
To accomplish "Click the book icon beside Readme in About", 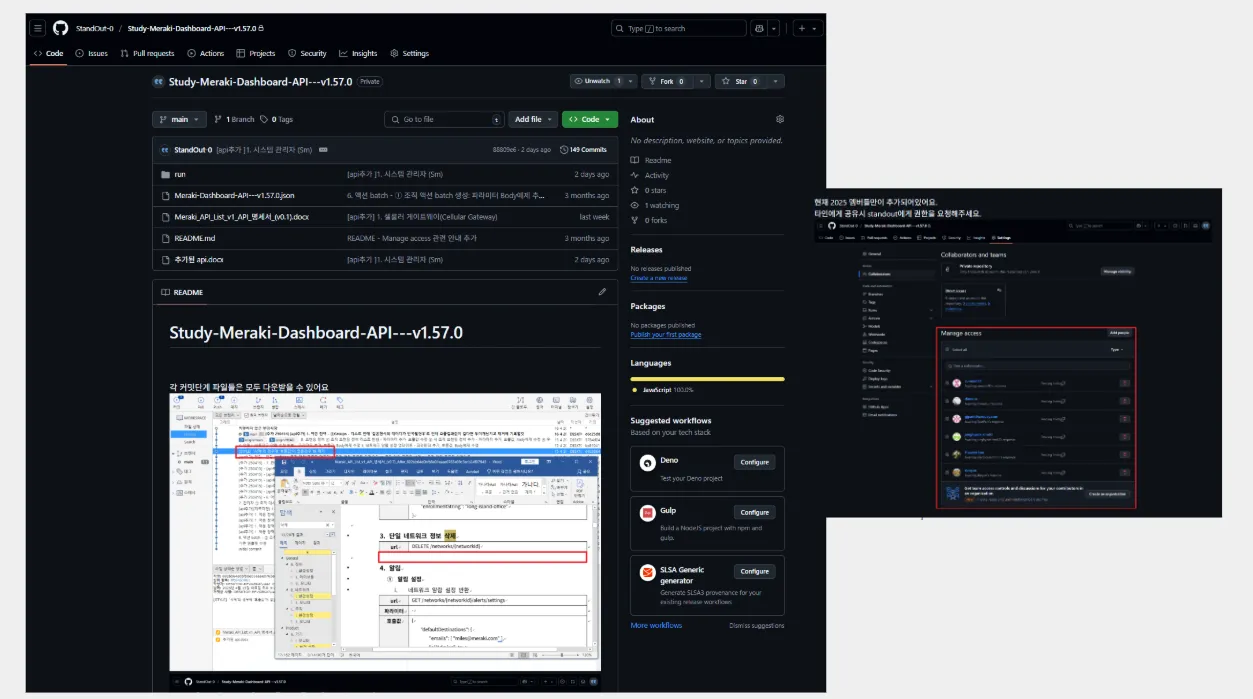I will 635,160.
